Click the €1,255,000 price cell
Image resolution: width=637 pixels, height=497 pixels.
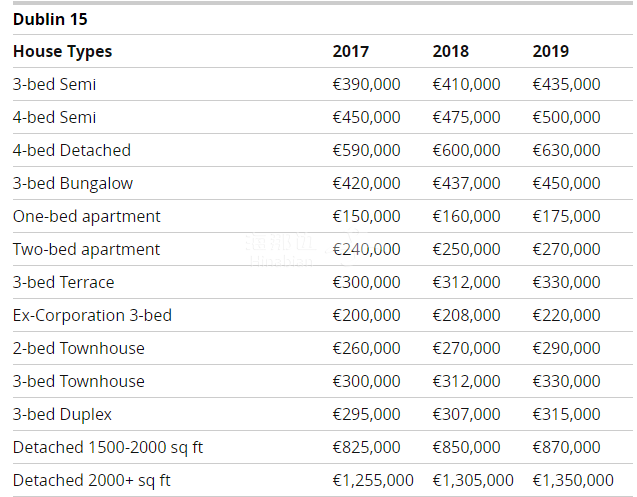pyautogui.click(x=373, y=480)
